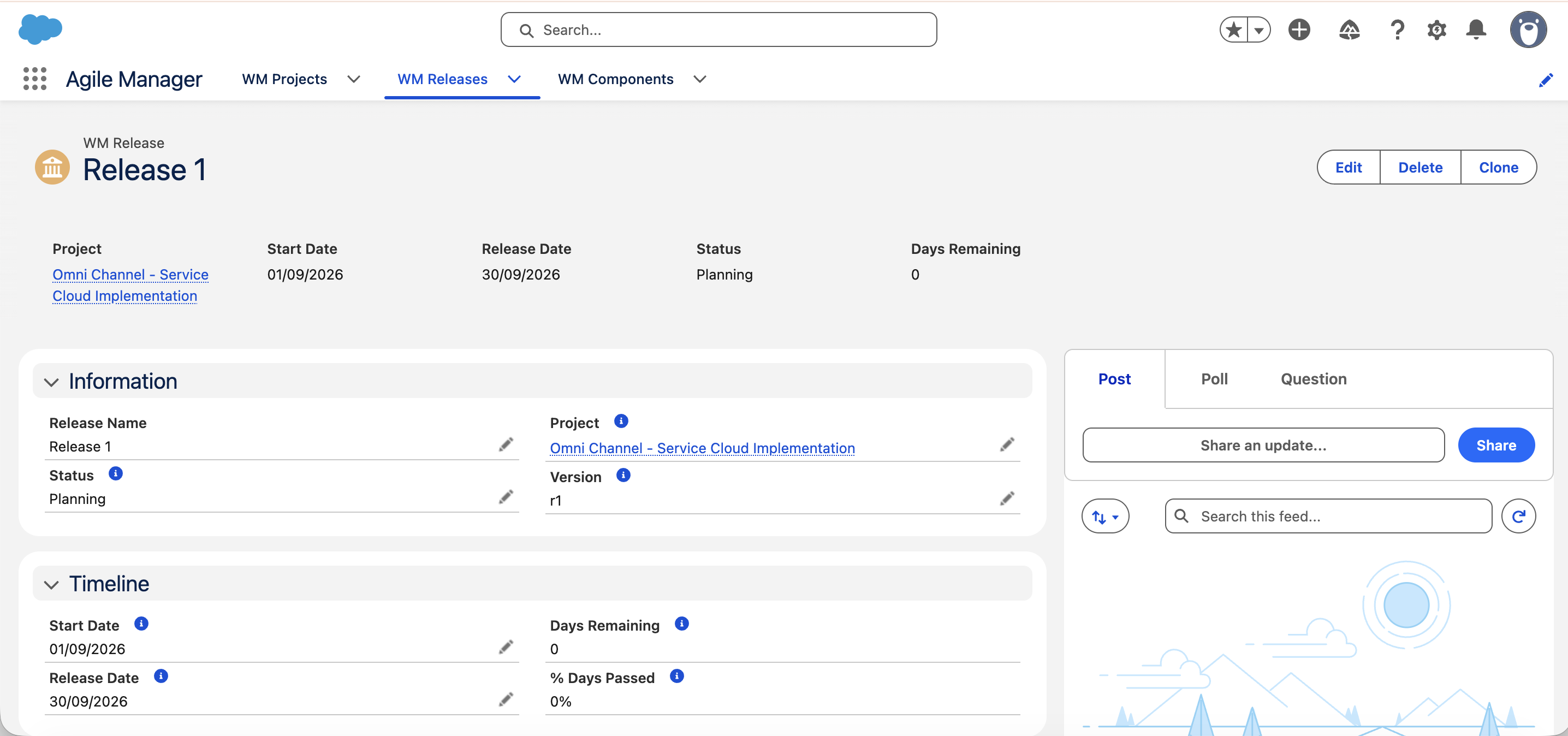Click the header Release Date value 30/09/2026

click(520, 275)
